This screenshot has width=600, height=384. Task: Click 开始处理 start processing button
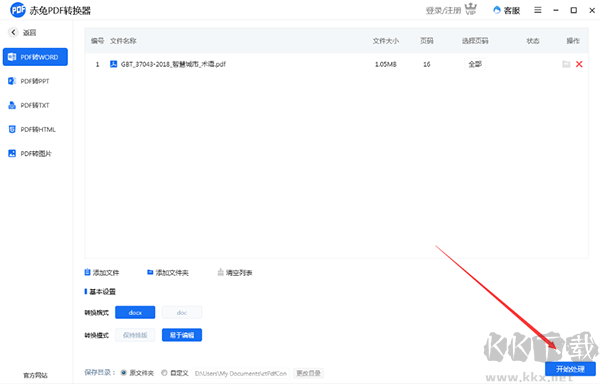[570, 369]
